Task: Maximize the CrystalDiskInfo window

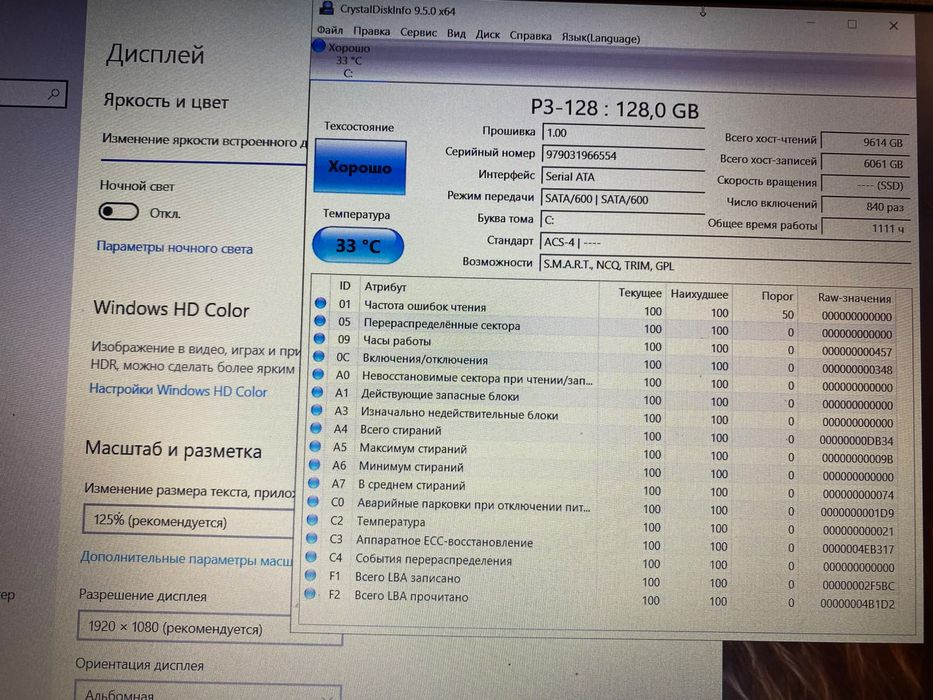Action: pos(852,24)
